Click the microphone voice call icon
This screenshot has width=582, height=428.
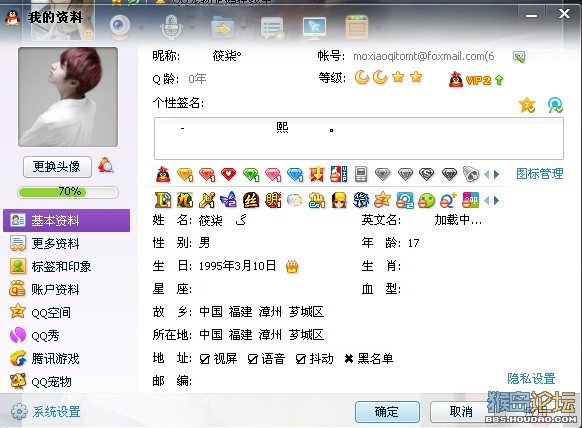point(171,27)
